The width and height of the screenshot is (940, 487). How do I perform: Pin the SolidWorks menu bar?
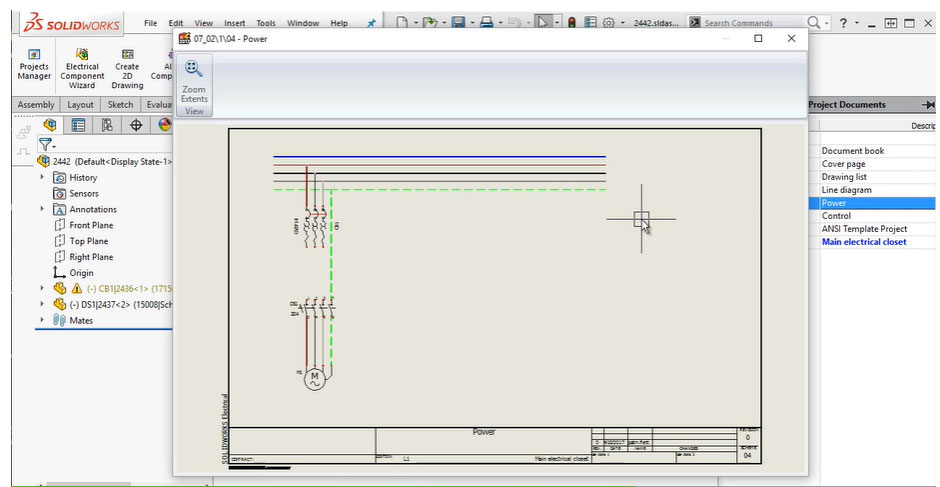click(372, 22)
